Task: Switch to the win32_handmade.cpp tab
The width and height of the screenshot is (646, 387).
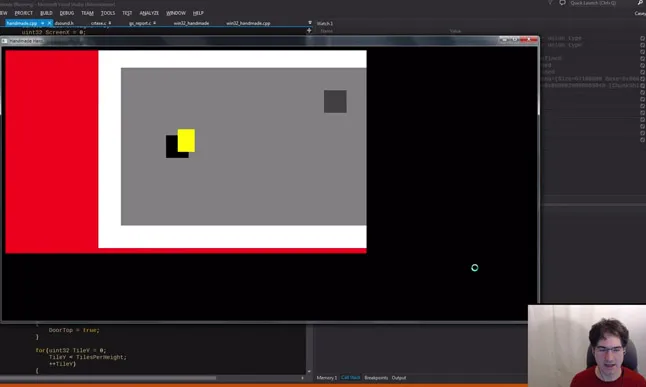Action: (x=248, y=23)
